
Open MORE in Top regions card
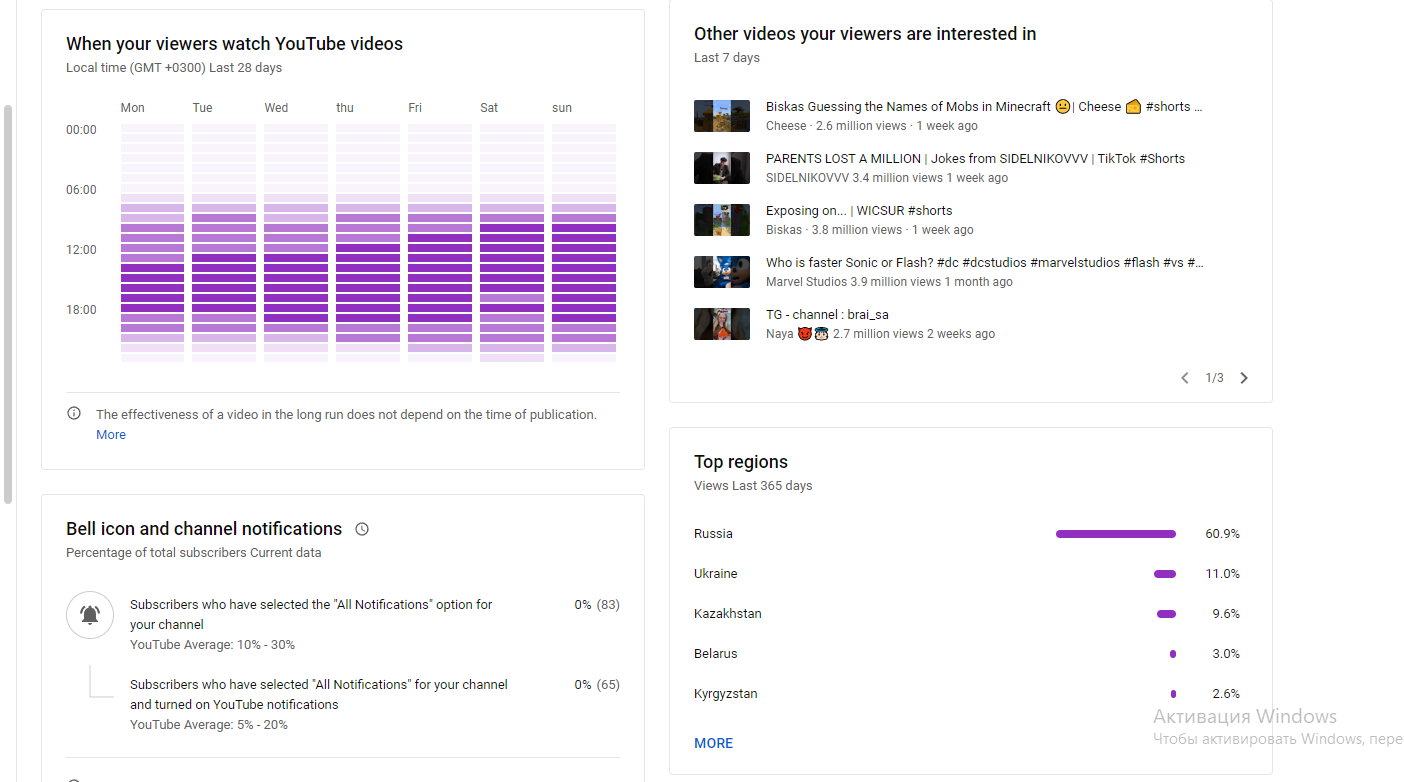pos(714,743)
